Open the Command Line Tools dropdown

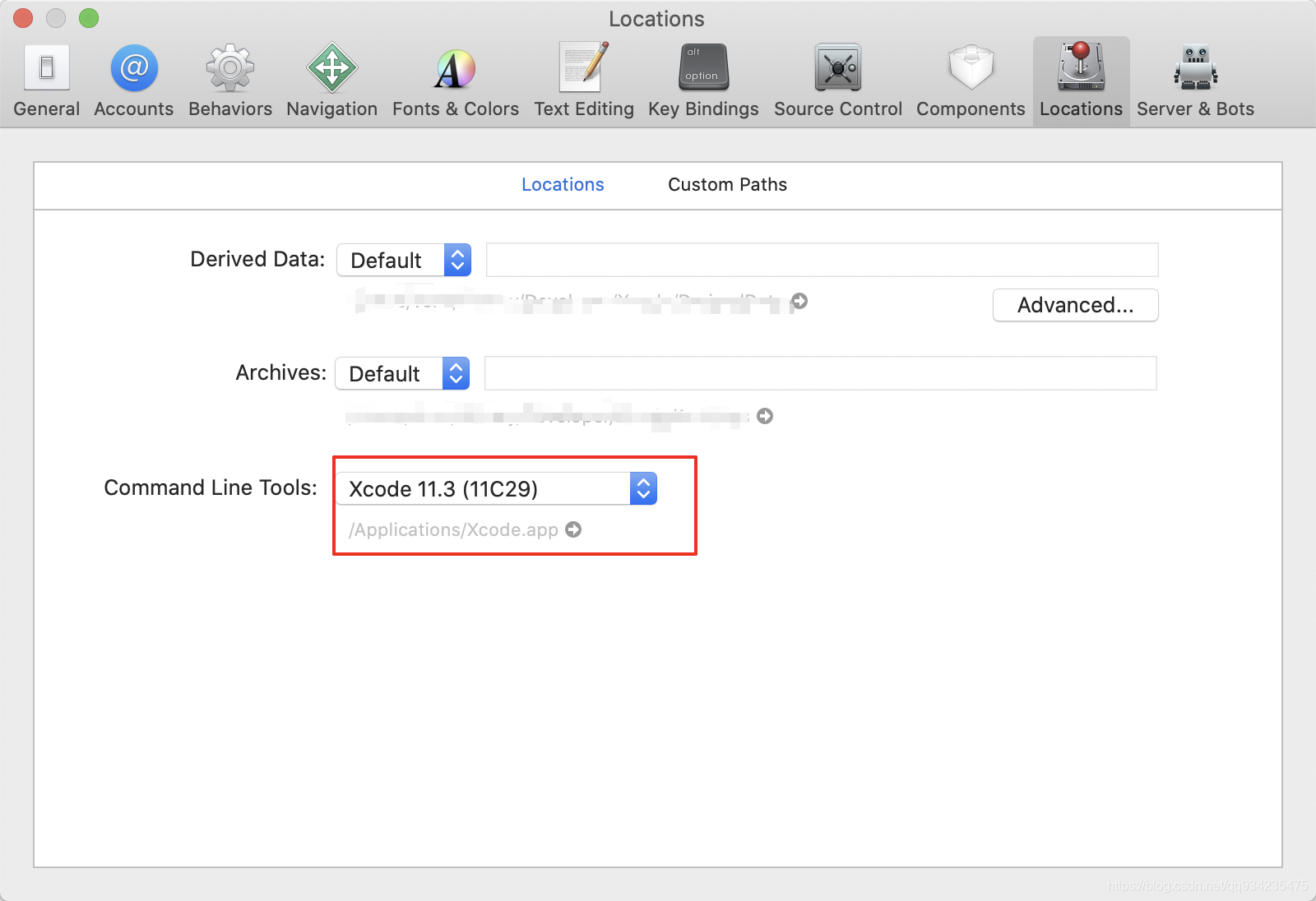click(496, 488)
